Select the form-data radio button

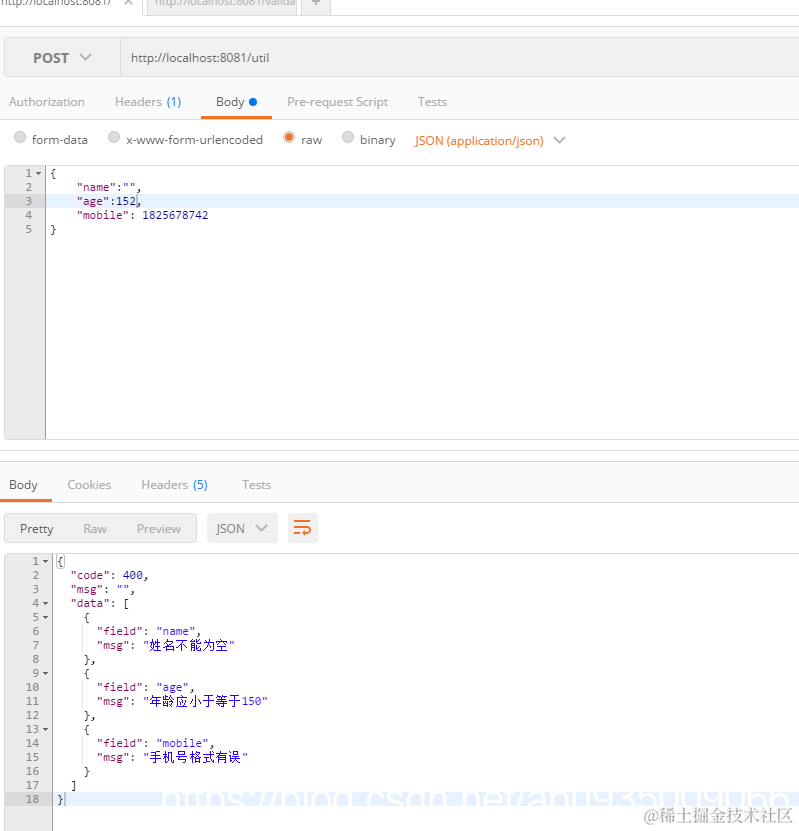click(x=20, y=137)
